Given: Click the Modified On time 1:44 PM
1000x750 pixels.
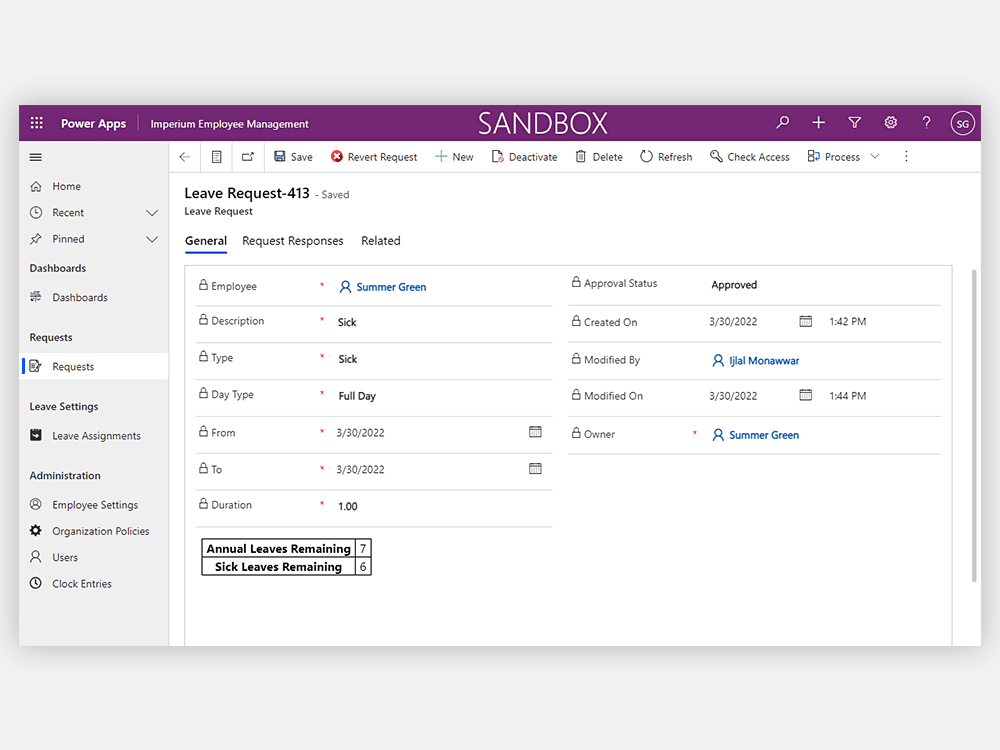Looking at the screenshot, I should (x=848, y=395).
